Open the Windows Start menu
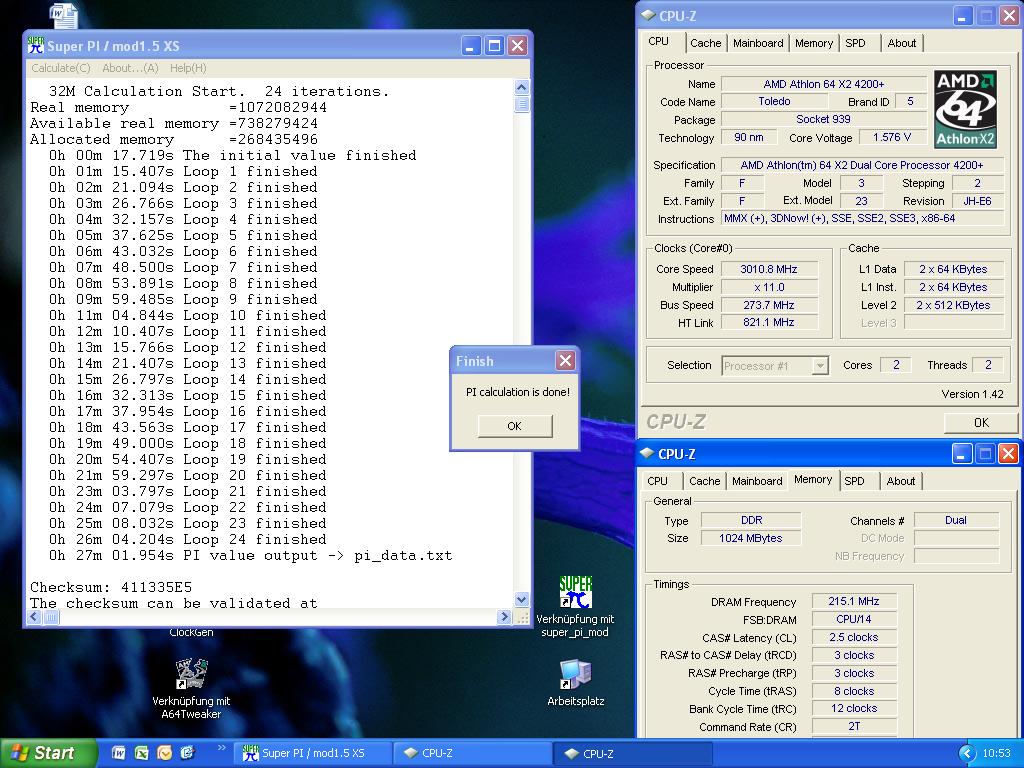Screen dimensions: 1024x768 pyautogui.click(x=48, y=753)
